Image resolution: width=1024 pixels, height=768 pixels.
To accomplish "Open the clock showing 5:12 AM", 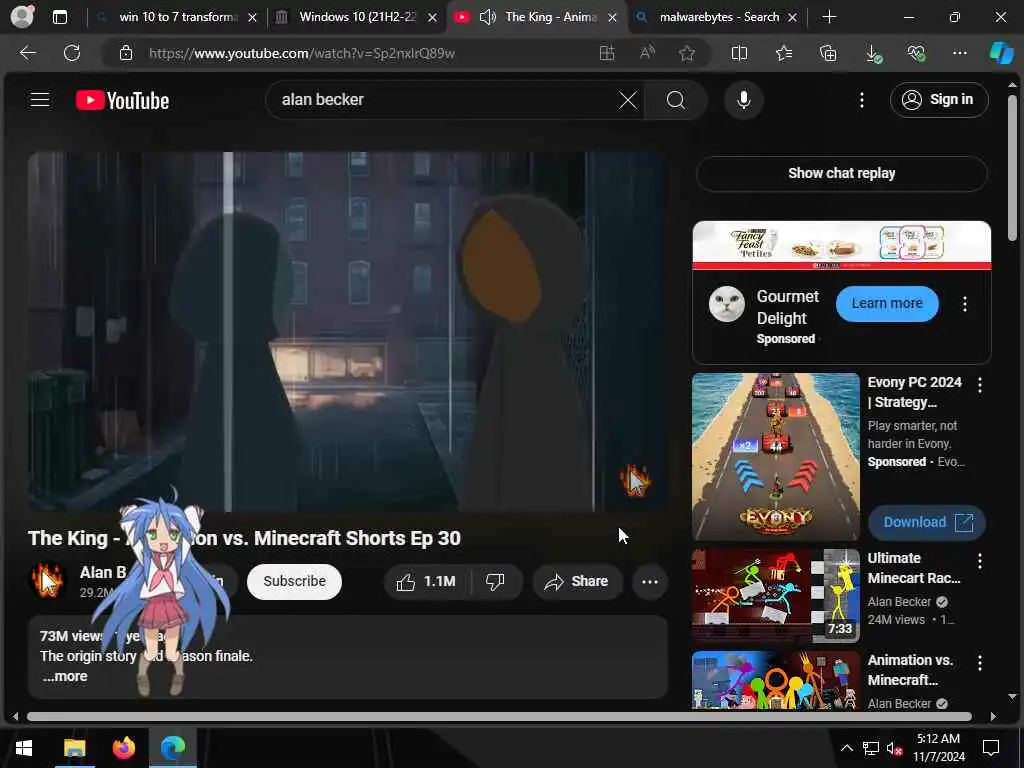I will [x=939, y=748].
